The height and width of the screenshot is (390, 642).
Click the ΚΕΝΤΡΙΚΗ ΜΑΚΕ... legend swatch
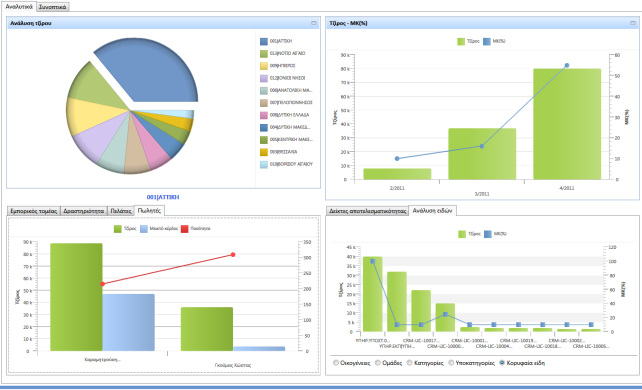point(264,140)
